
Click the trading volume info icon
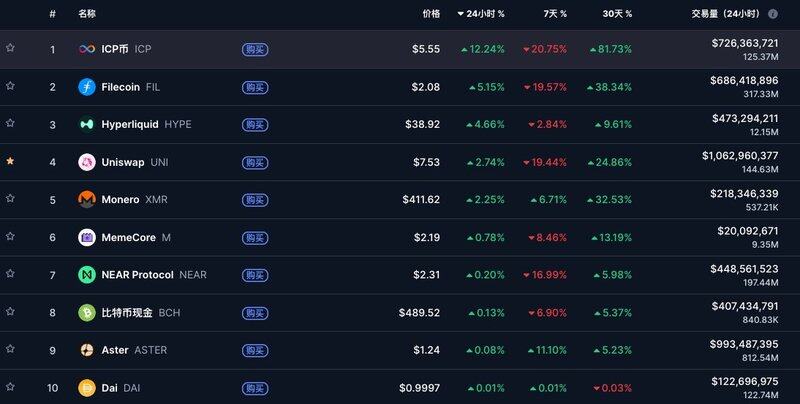[x=773, y=14]
